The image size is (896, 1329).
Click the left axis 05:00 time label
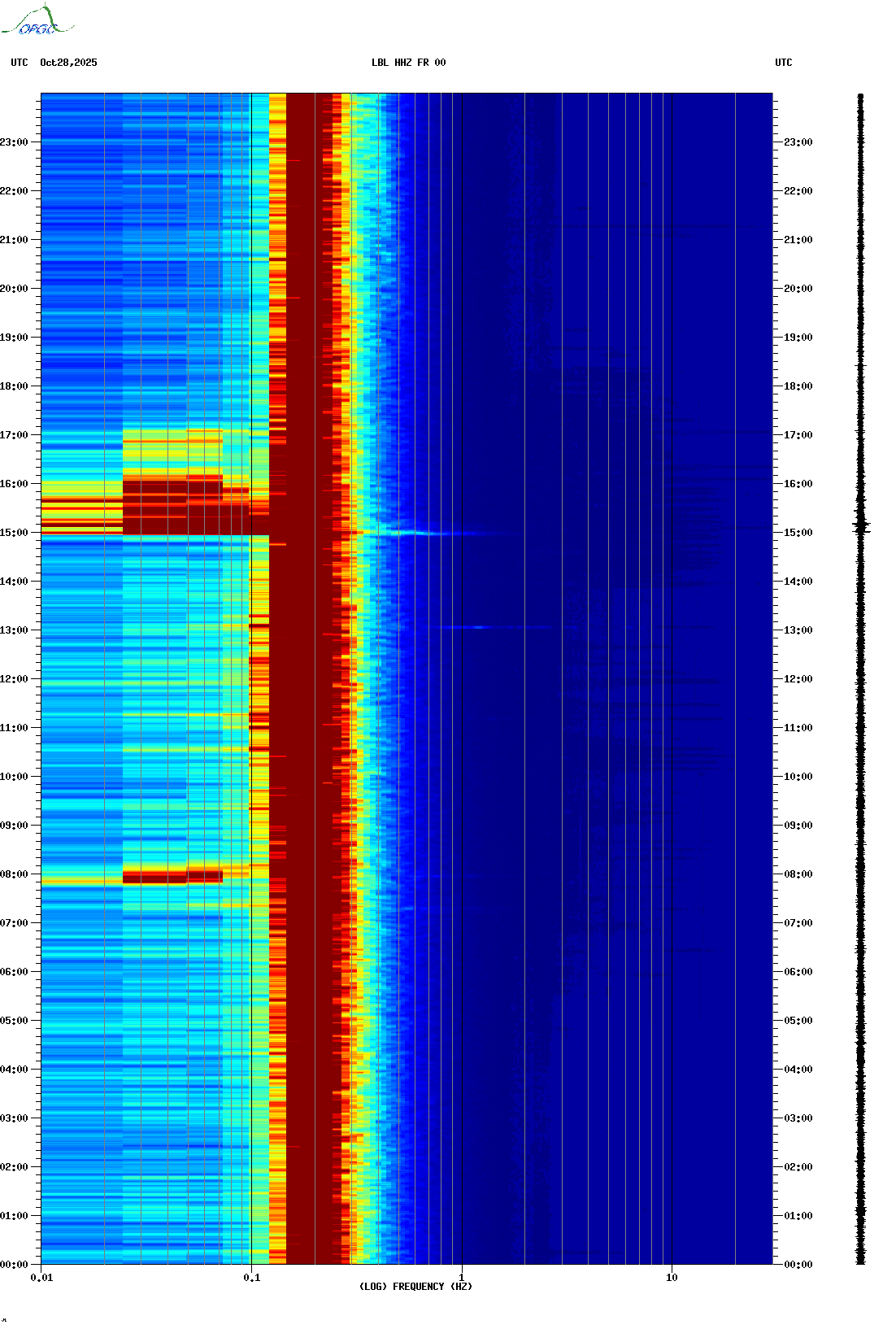point(14,1021)
